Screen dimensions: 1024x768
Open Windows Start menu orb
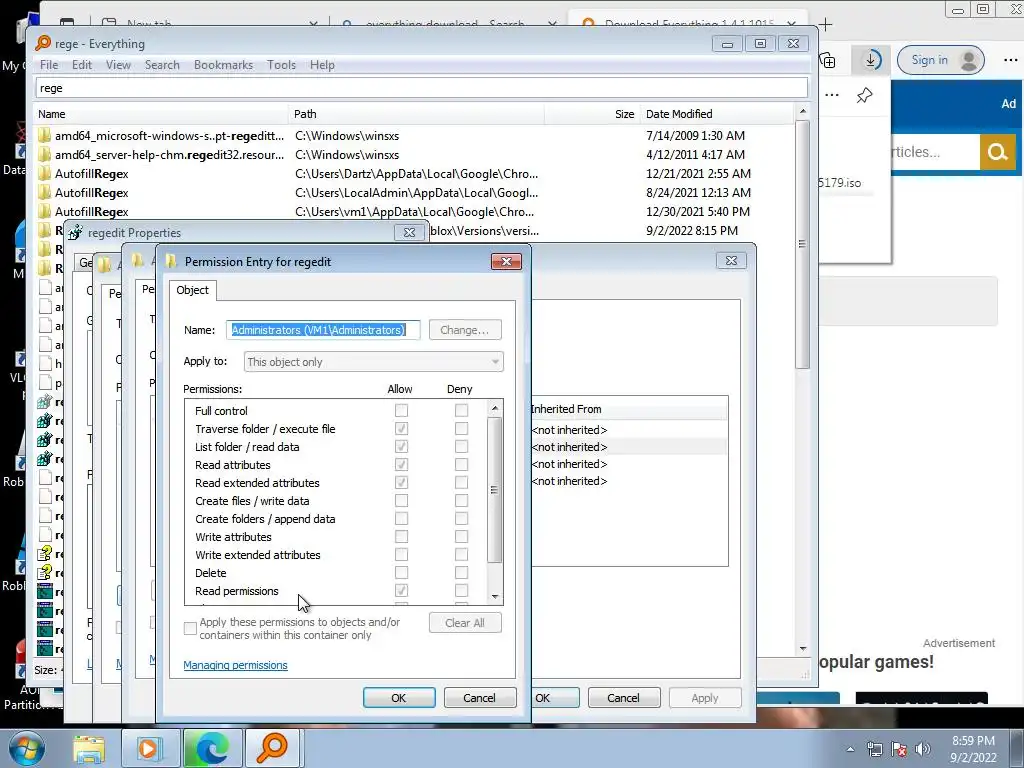(x=26, y=748)
